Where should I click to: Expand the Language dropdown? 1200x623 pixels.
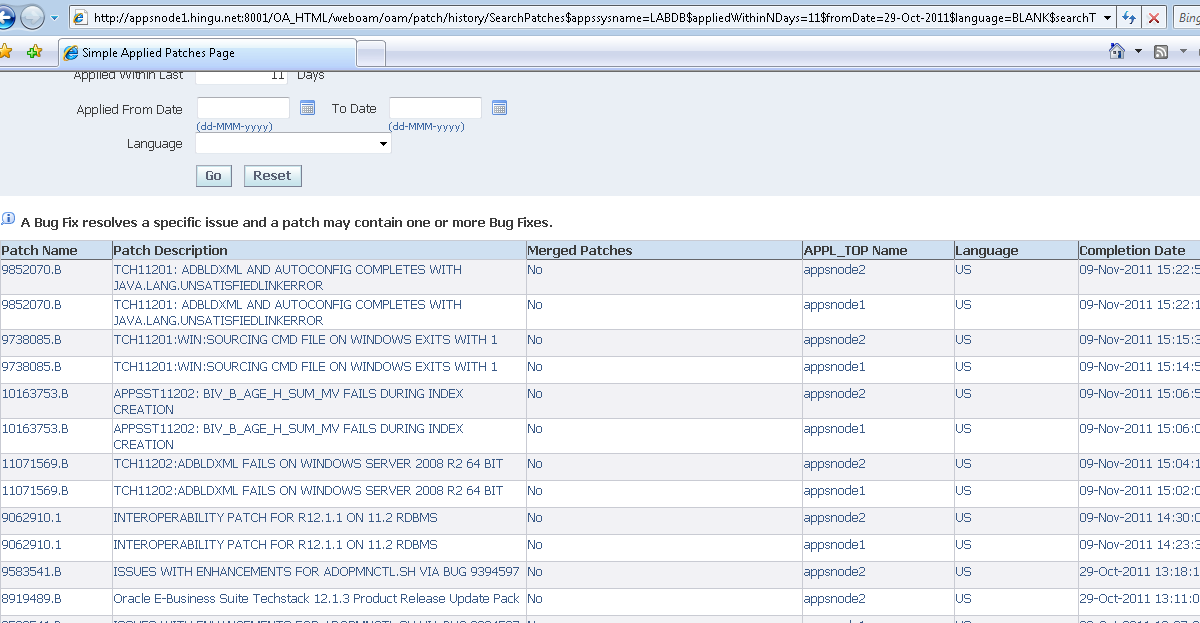click(383, 144)
